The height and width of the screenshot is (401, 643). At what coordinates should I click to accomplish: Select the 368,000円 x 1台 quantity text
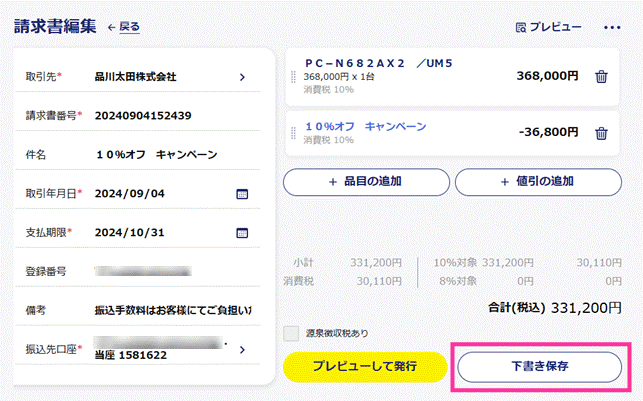[339, 77]
